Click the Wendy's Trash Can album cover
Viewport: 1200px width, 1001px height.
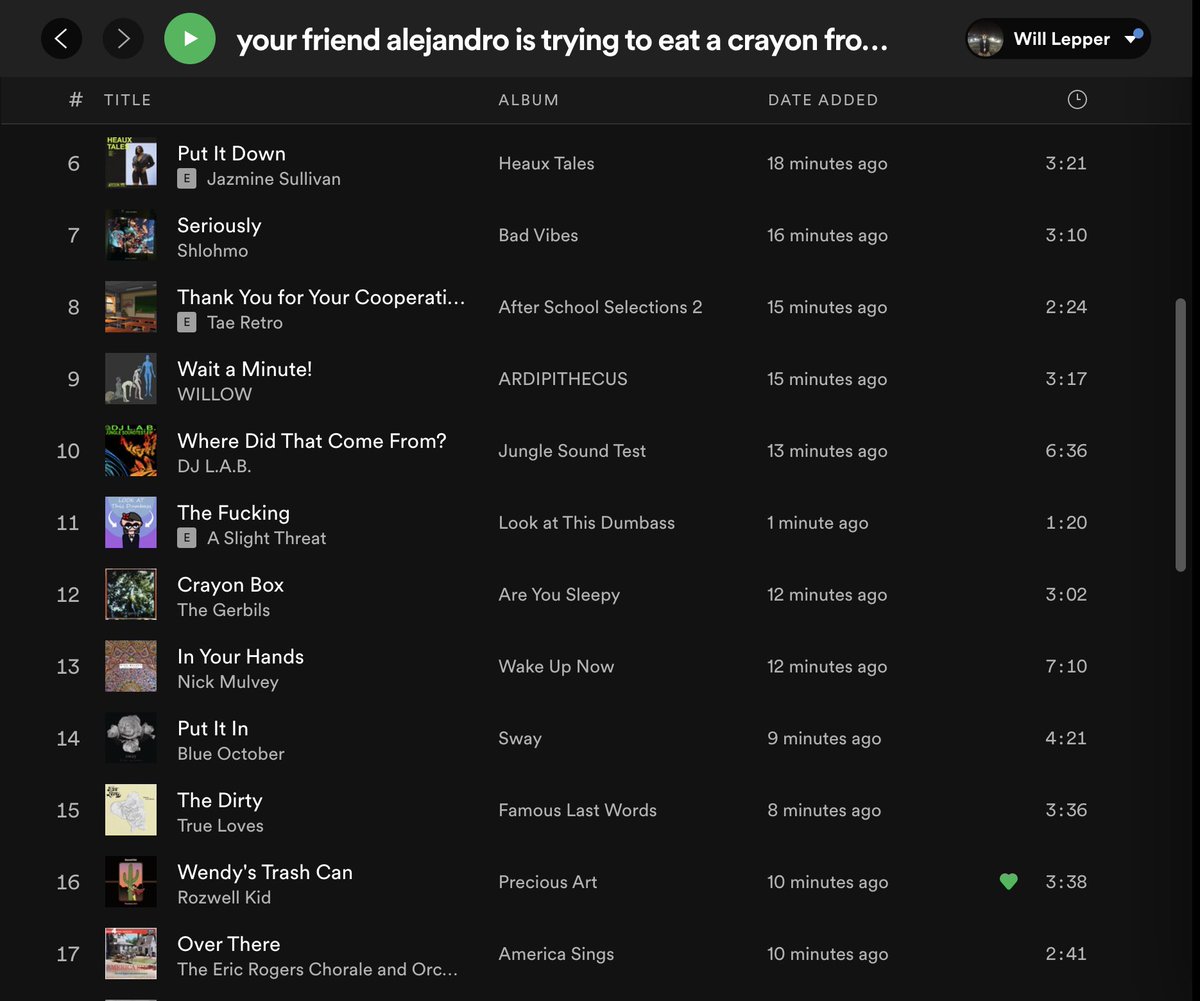point(131,883)
